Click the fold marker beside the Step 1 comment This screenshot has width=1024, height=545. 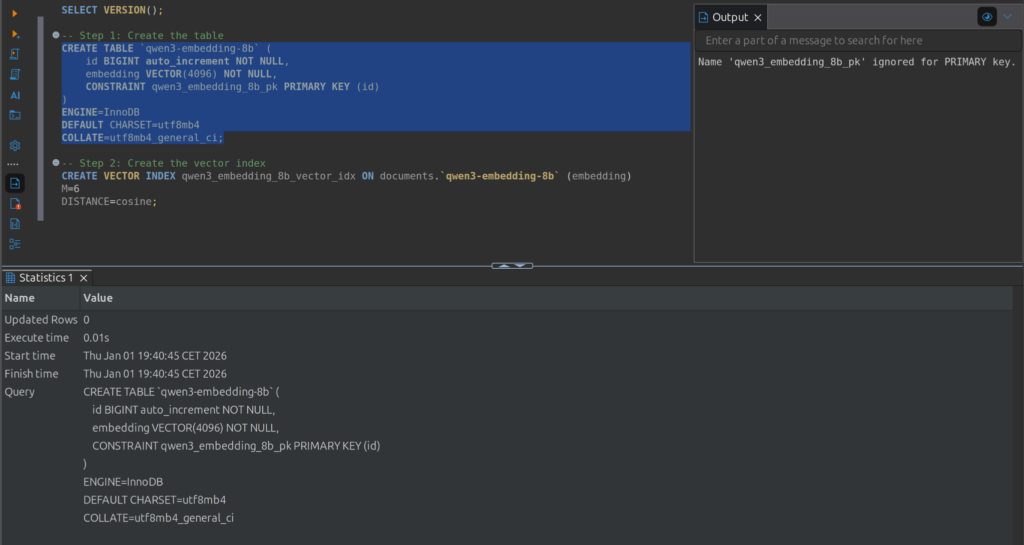[56, 35]
